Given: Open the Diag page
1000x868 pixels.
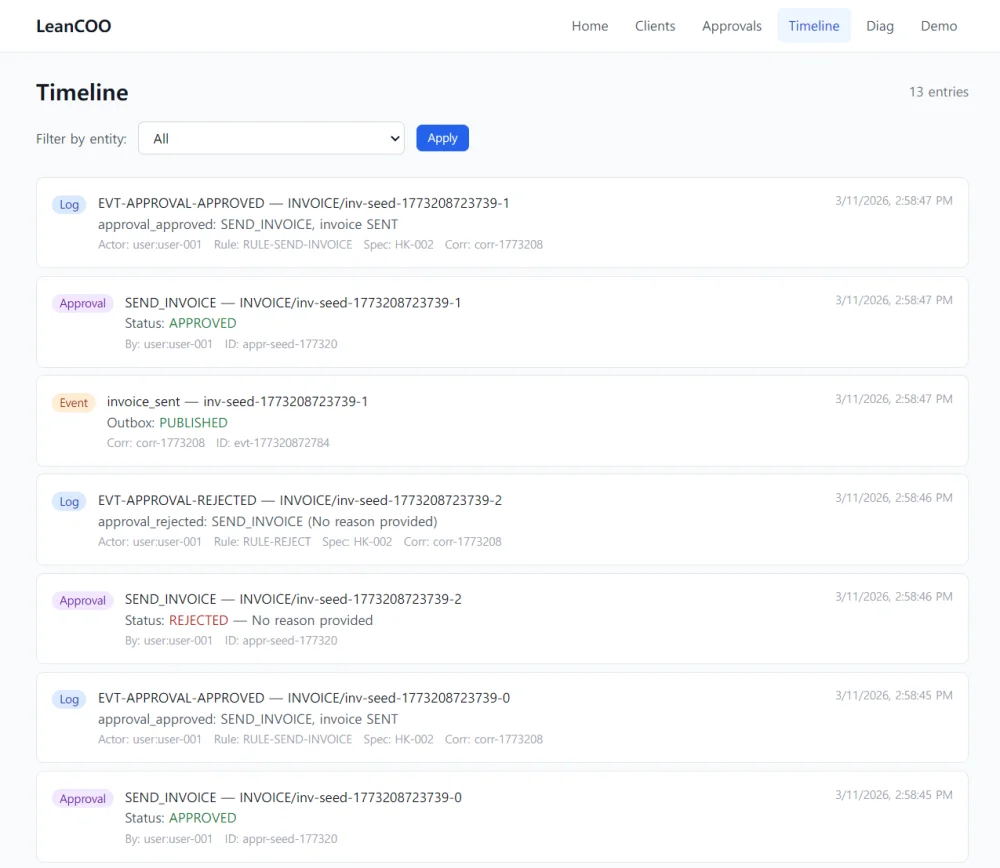Looking at the screenshot, I should click(x=879, y=26).
